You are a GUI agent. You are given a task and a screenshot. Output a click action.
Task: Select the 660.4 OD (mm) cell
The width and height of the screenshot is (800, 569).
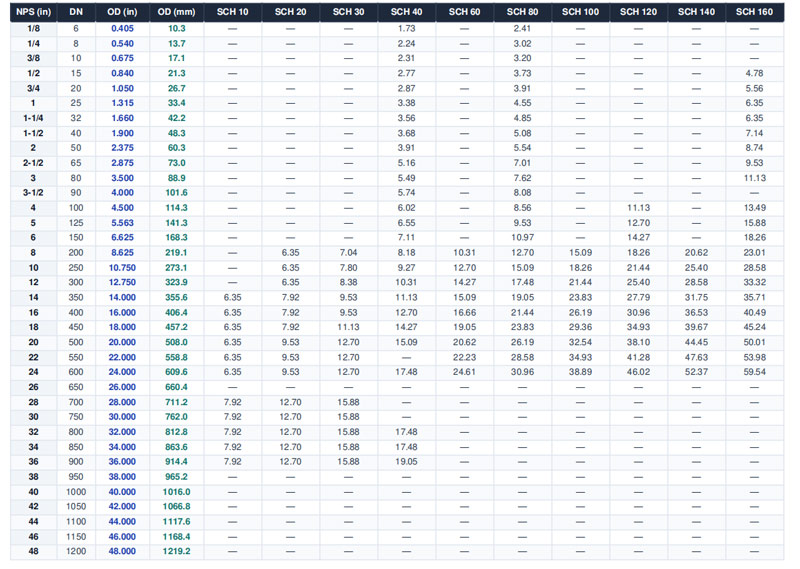pyautogui.click(x=177, y=387)
